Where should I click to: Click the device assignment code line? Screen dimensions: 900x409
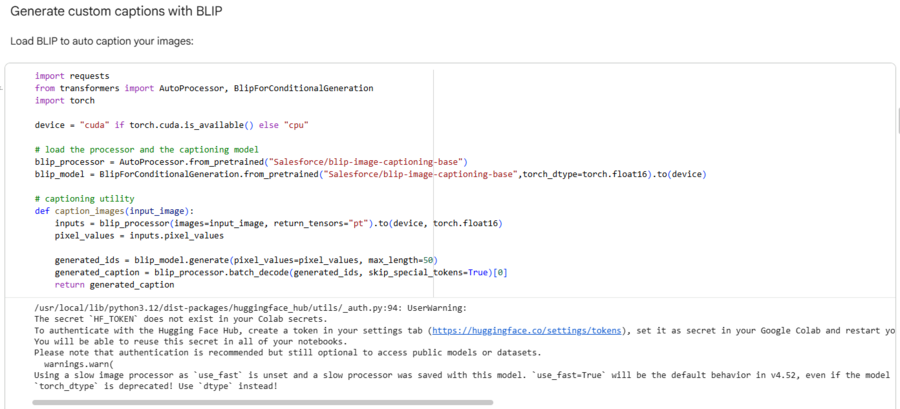(x=170, y=125)
